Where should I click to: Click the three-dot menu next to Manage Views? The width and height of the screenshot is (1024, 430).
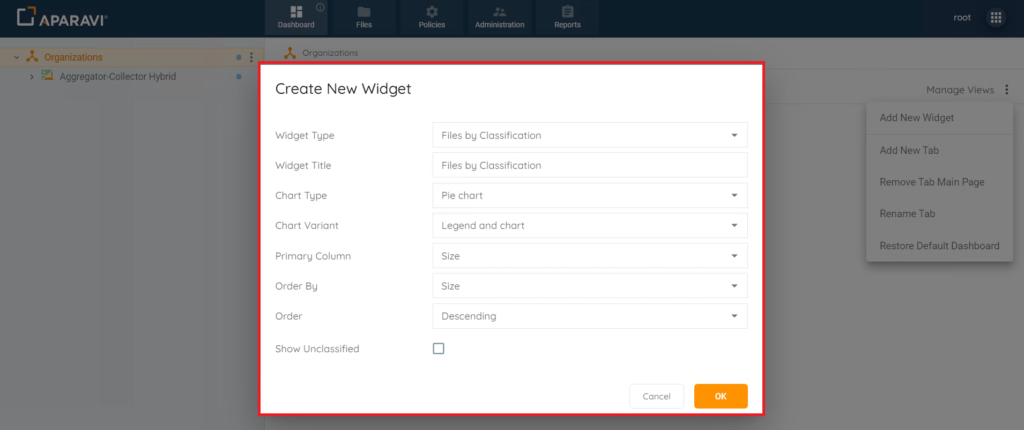1006,90
